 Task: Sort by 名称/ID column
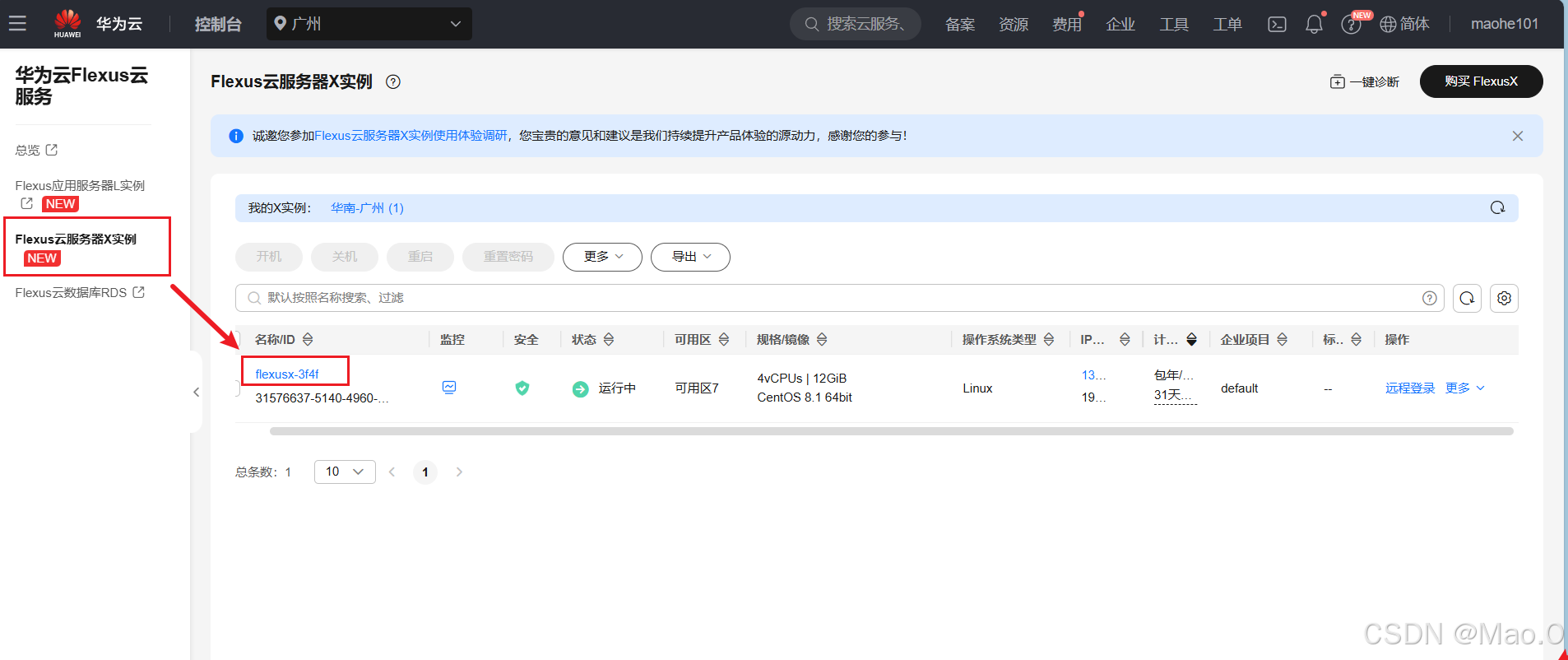(308, 339)
